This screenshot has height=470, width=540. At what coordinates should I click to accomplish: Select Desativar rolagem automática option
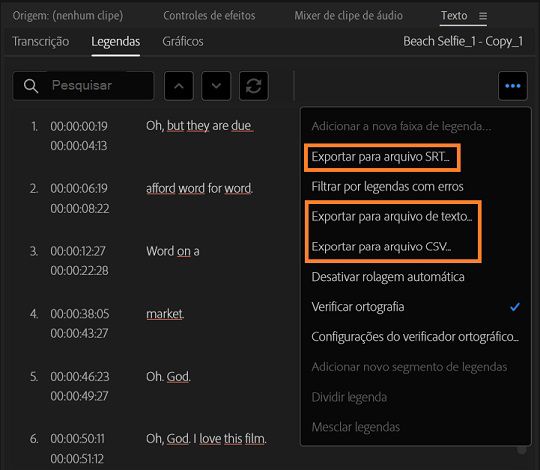[388, 277]
